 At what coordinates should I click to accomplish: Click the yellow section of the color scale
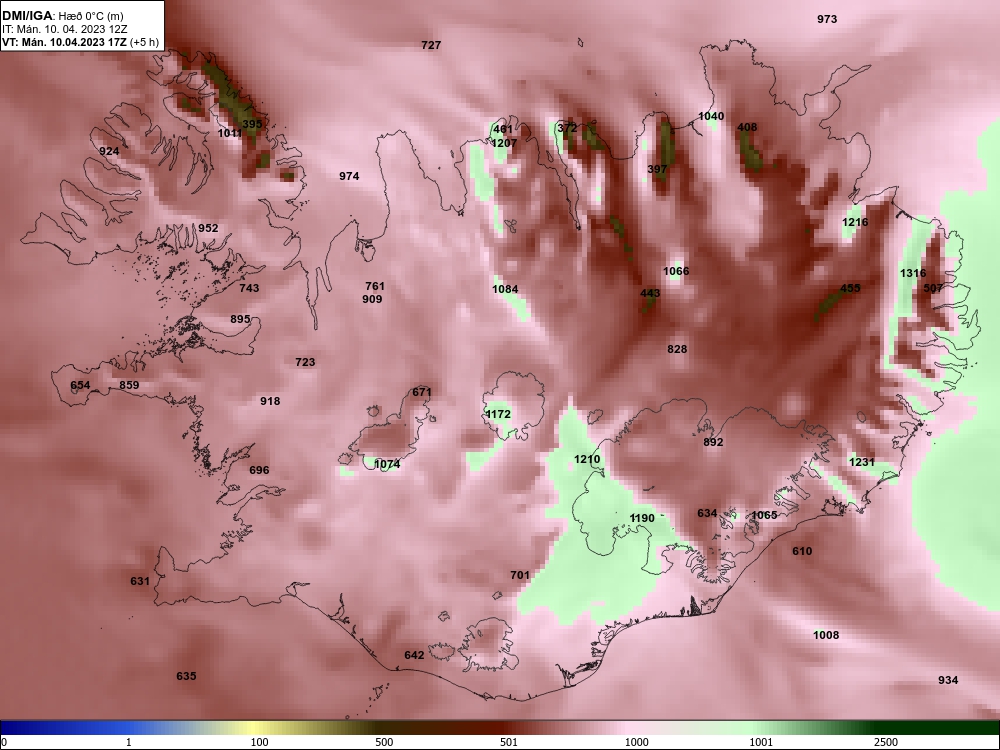(255, 728)
